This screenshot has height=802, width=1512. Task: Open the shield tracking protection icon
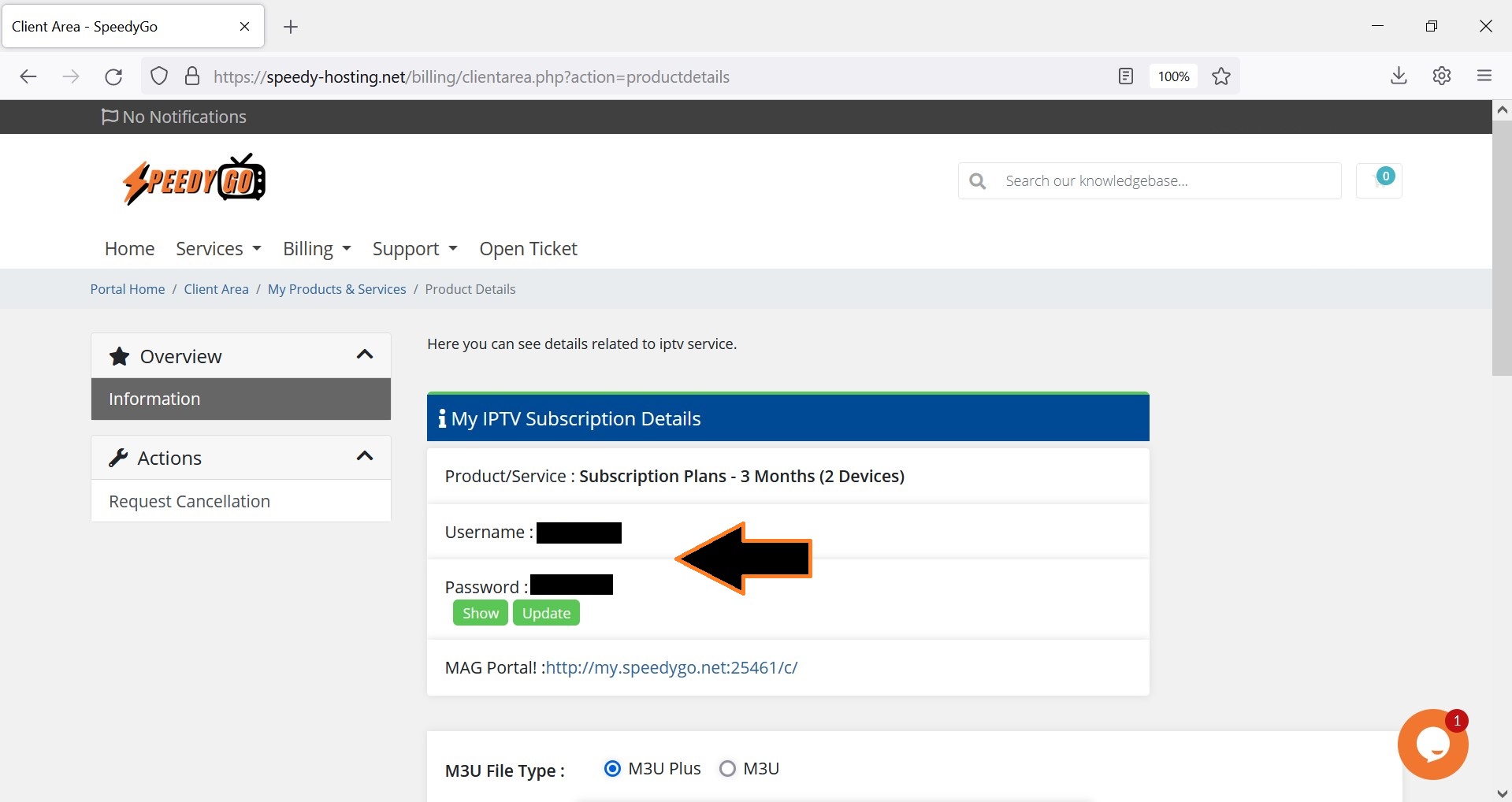point(159,76)
